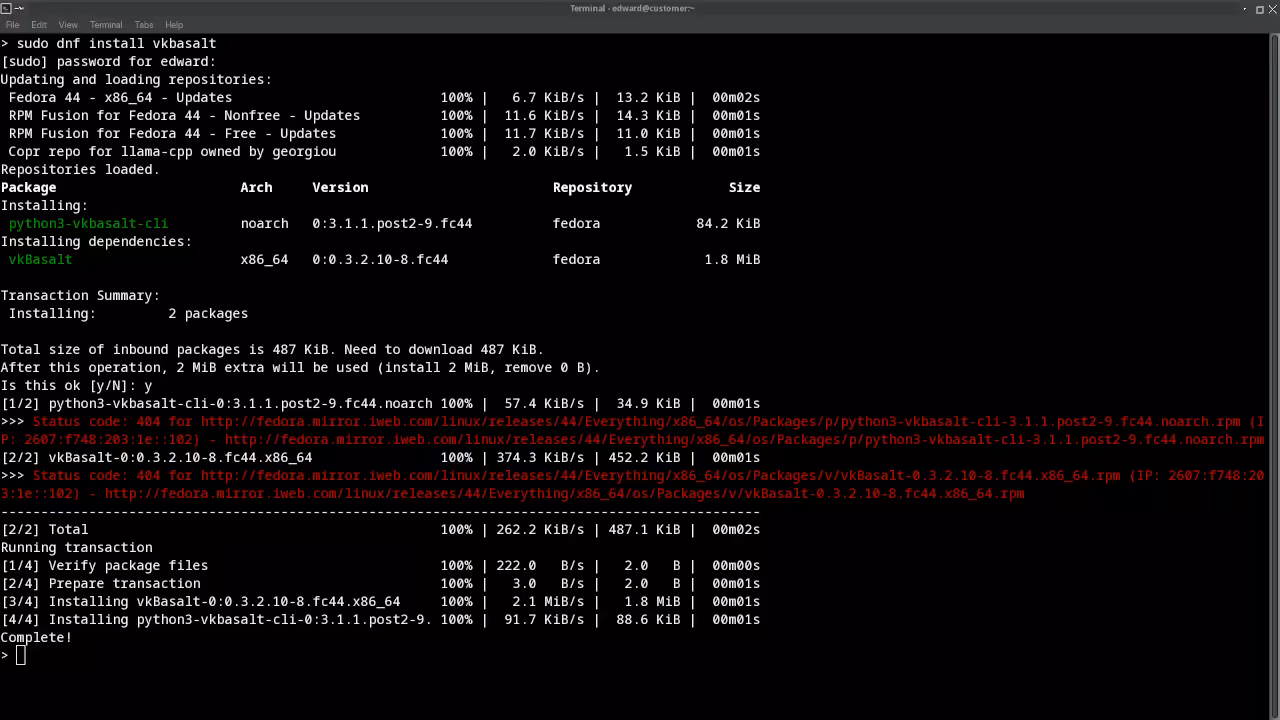Click 'Updating and loading repositories:' text
This screenshot has width=1280, height=720.
pos(136,79)
